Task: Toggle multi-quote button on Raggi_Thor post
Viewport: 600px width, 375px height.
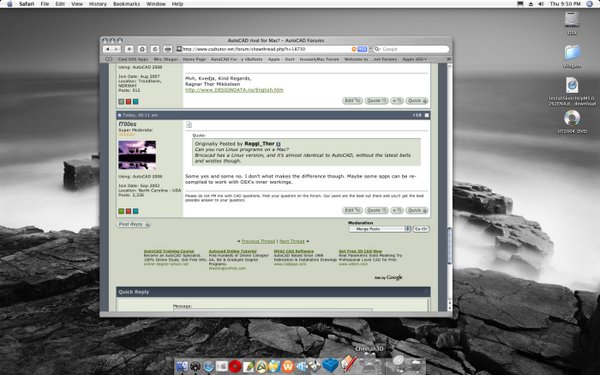Action: click(396, 101)
